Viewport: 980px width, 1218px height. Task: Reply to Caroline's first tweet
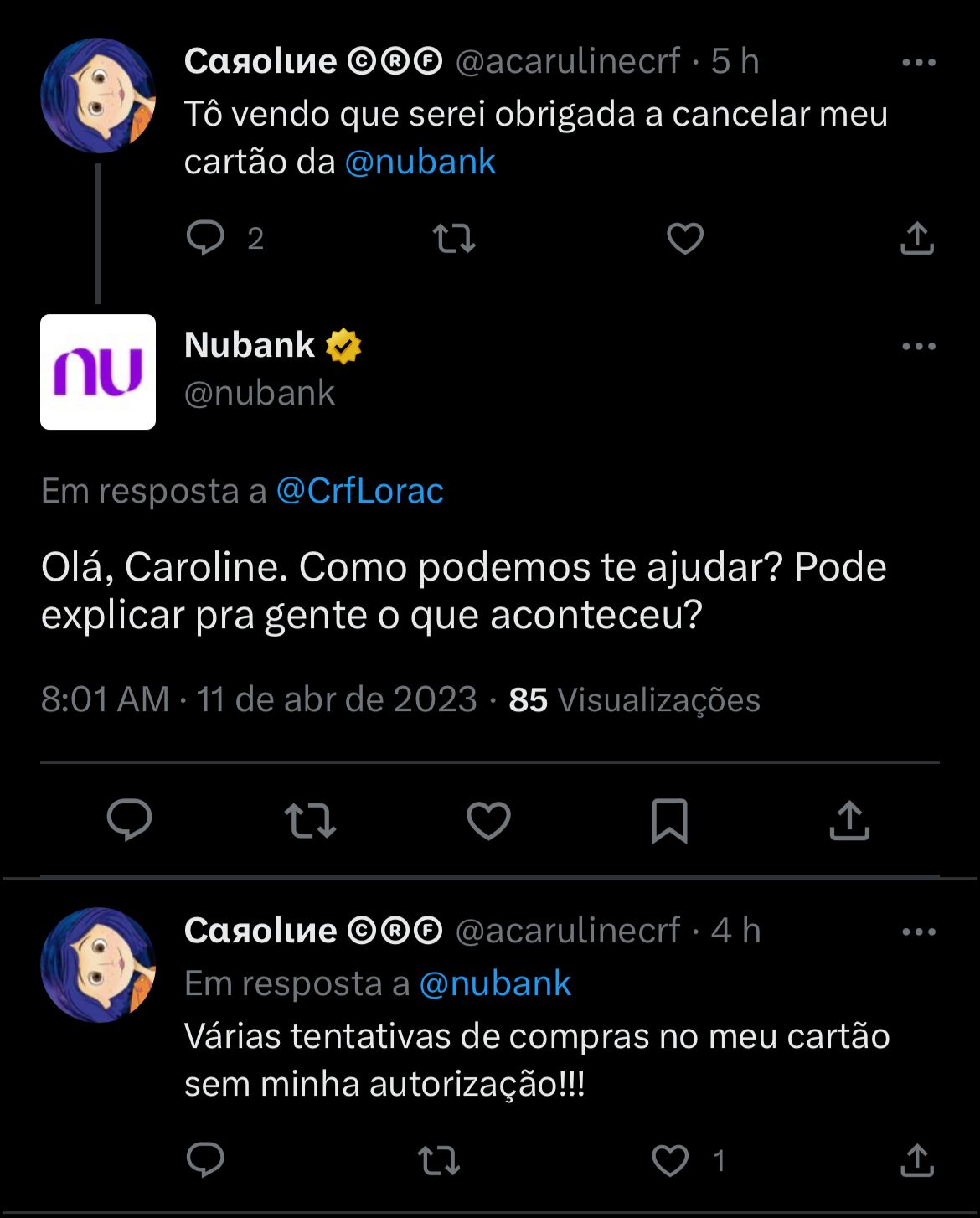click(205, 238)
